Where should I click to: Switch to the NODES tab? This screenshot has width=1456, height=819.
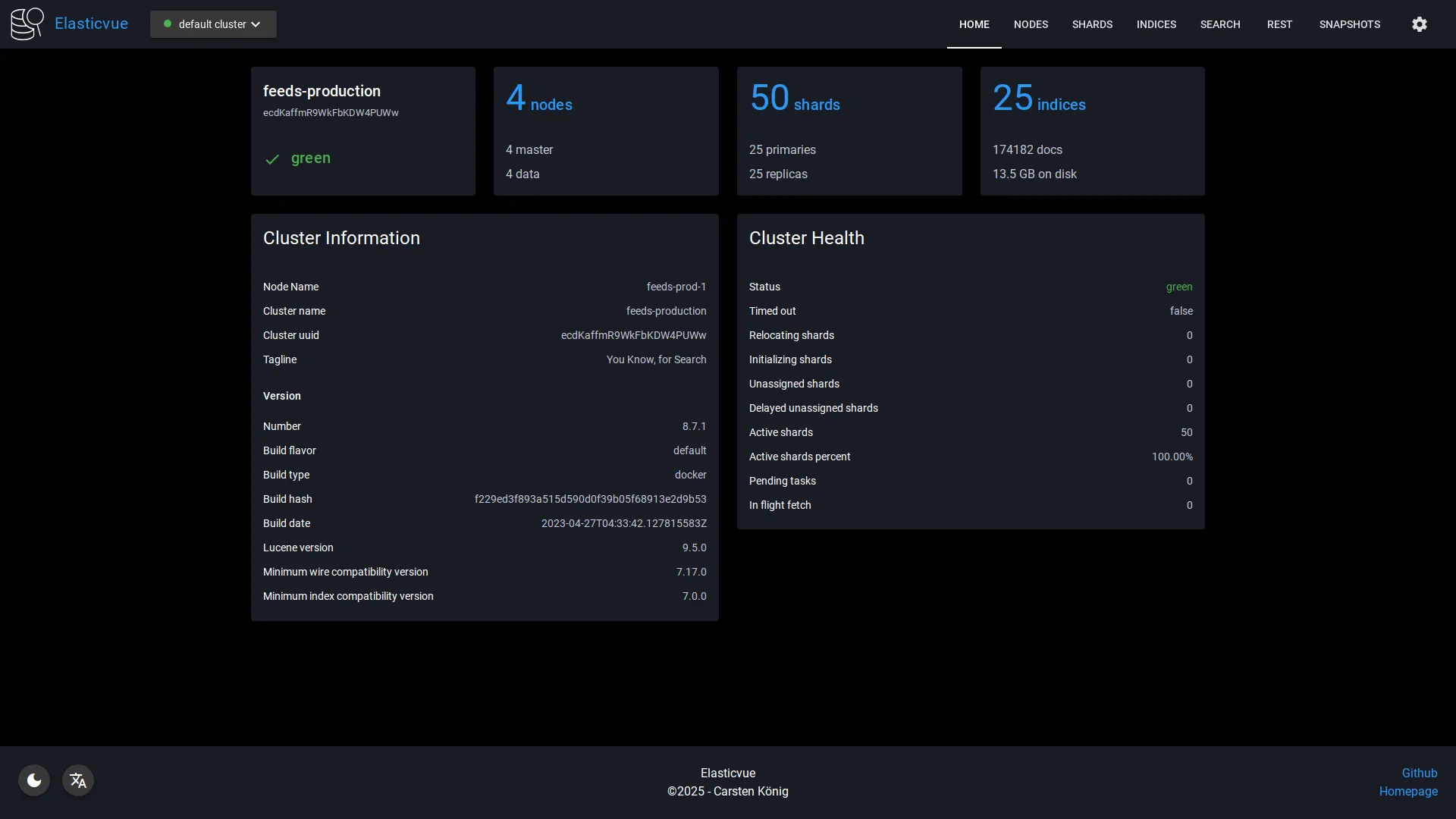tap(1031, 24)
